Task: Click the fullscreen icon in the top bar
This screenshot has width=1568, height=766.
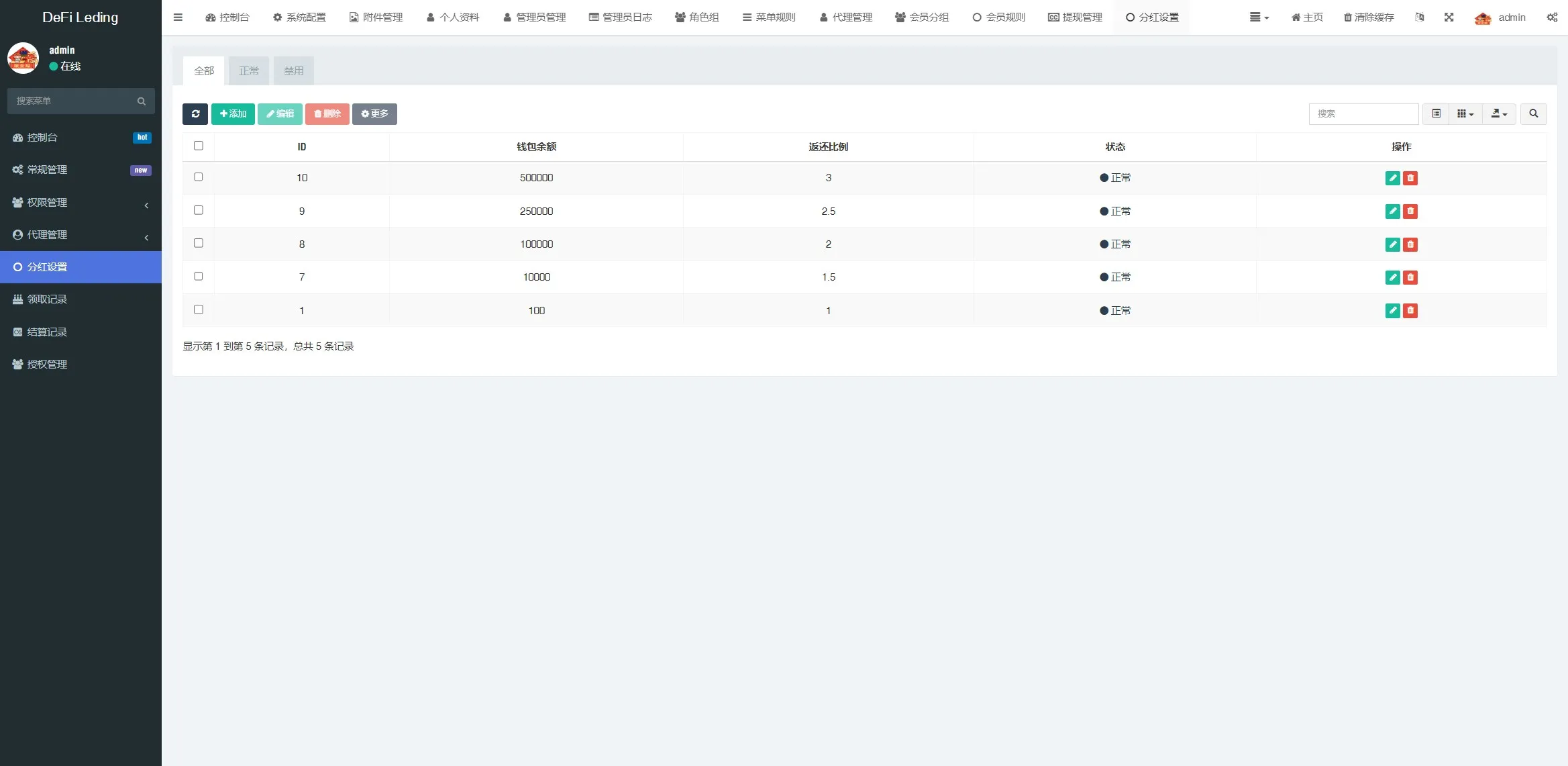Action: click(1449, 17)
